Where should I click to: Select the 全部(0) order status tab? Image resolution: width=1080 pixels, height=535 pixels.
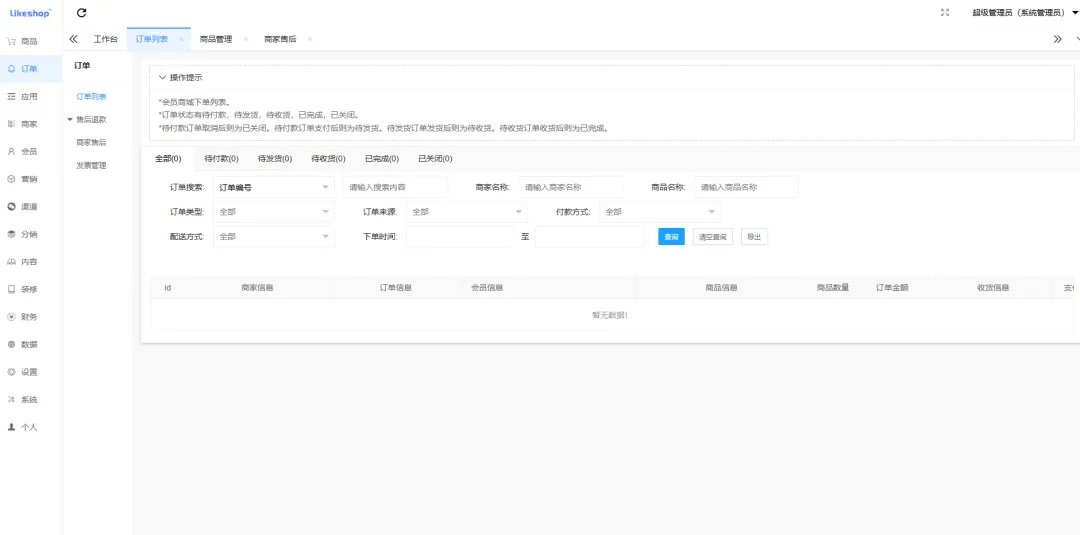(x=168, y=158)
